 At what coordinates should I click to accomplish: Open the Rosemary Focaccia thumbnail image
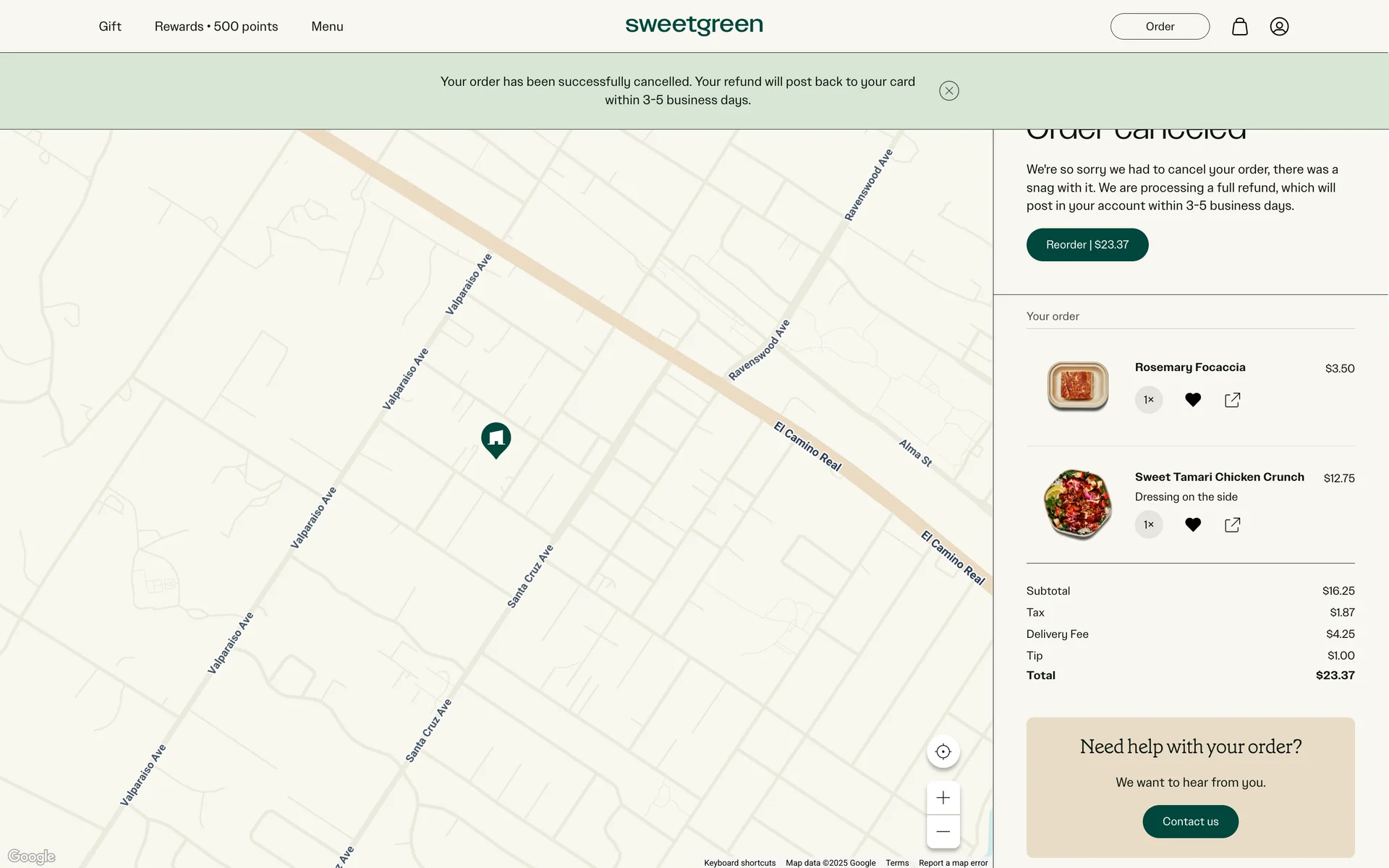click(1077, 386)
